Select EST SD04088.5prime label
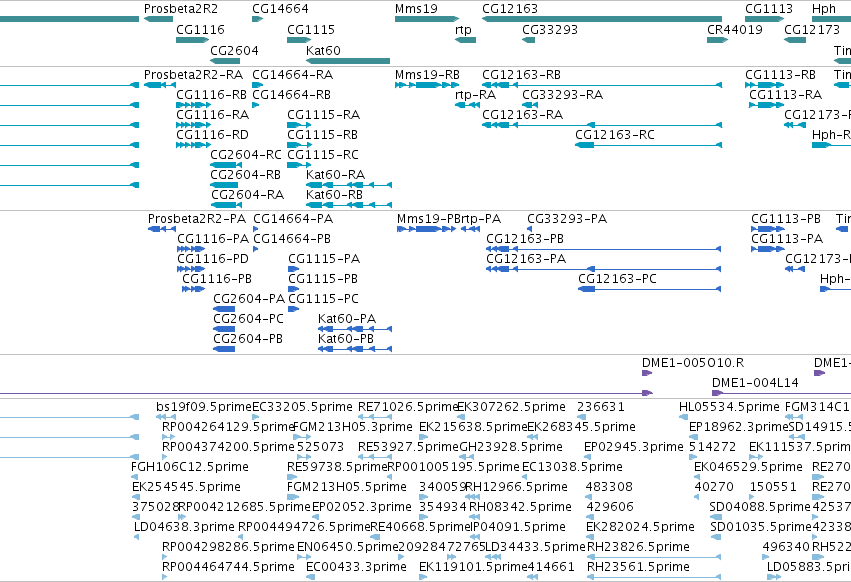851x582 pixels. [x=760, y=507]
